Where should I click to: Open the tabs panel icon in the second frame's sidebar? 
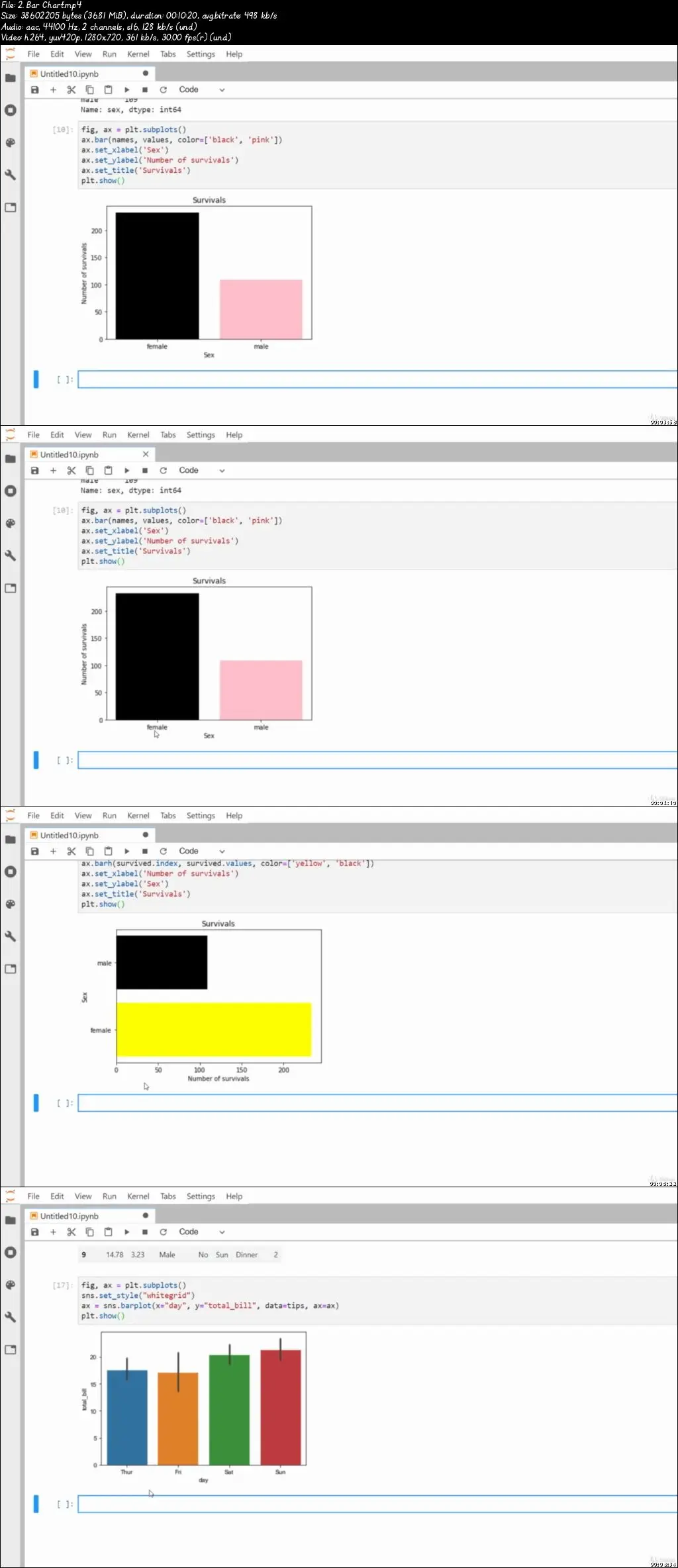click(x=11, y=588)
